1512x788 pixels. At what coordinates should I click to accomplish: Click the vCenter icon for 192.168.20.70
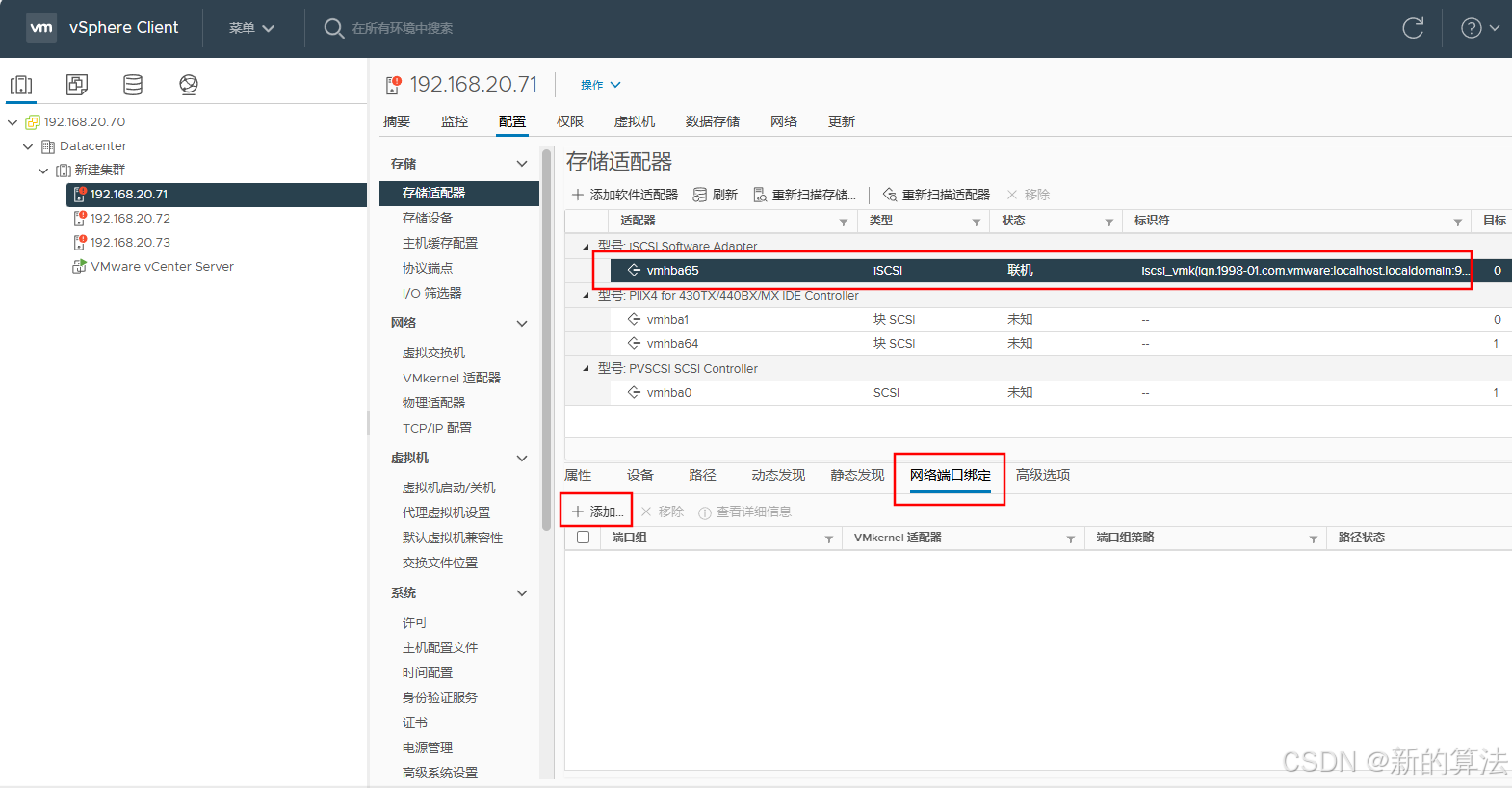click(x=33, y=122)
